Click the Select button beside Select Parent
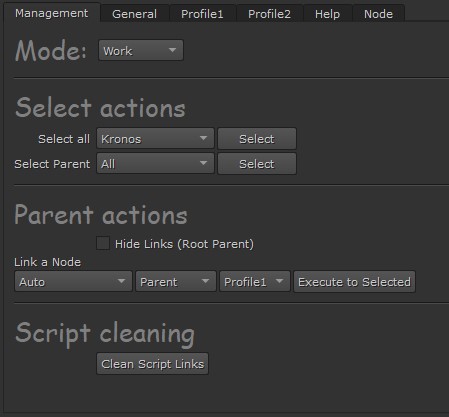 [x=257, y=163]
